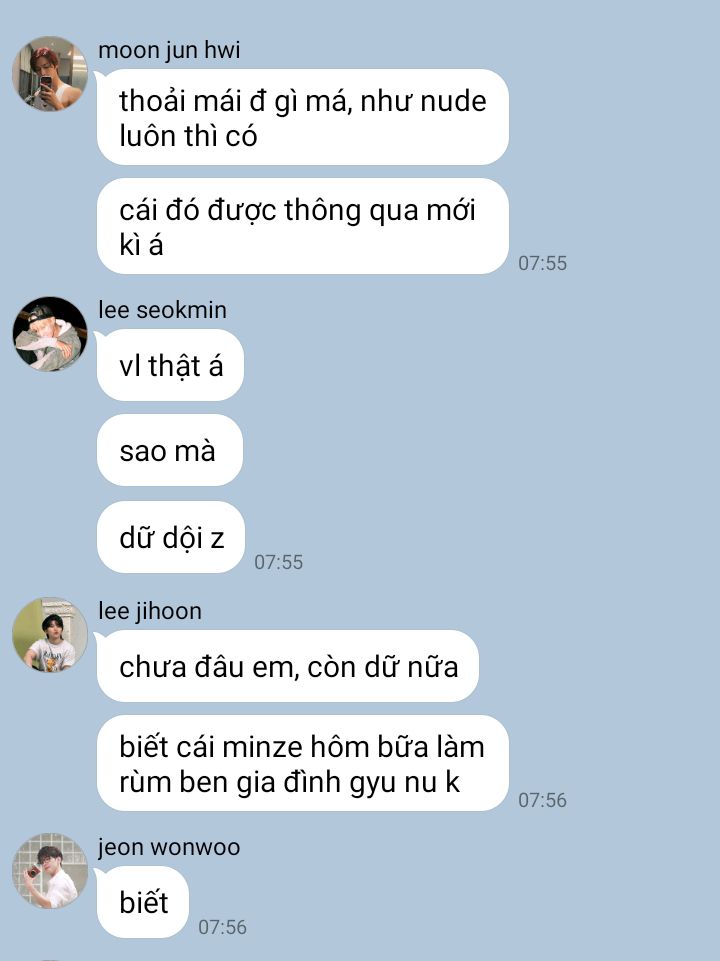
Task: Select the 'sao mà' message bubble
Action: pyautogui.click(x=170, y=450)
